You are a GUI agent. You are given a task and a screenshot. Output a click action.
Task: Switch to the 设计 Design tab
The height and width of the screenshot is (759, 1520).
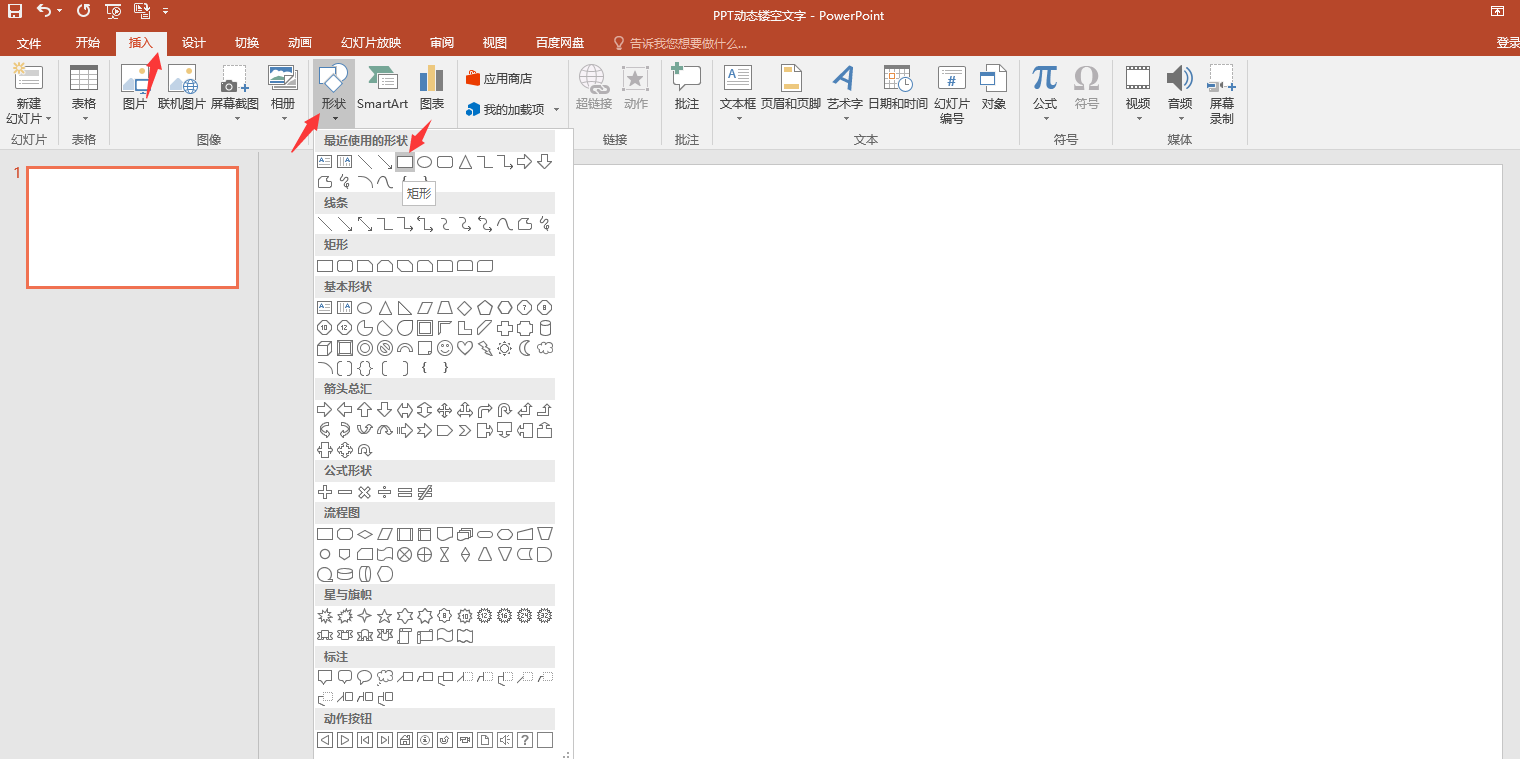point(194,43)
